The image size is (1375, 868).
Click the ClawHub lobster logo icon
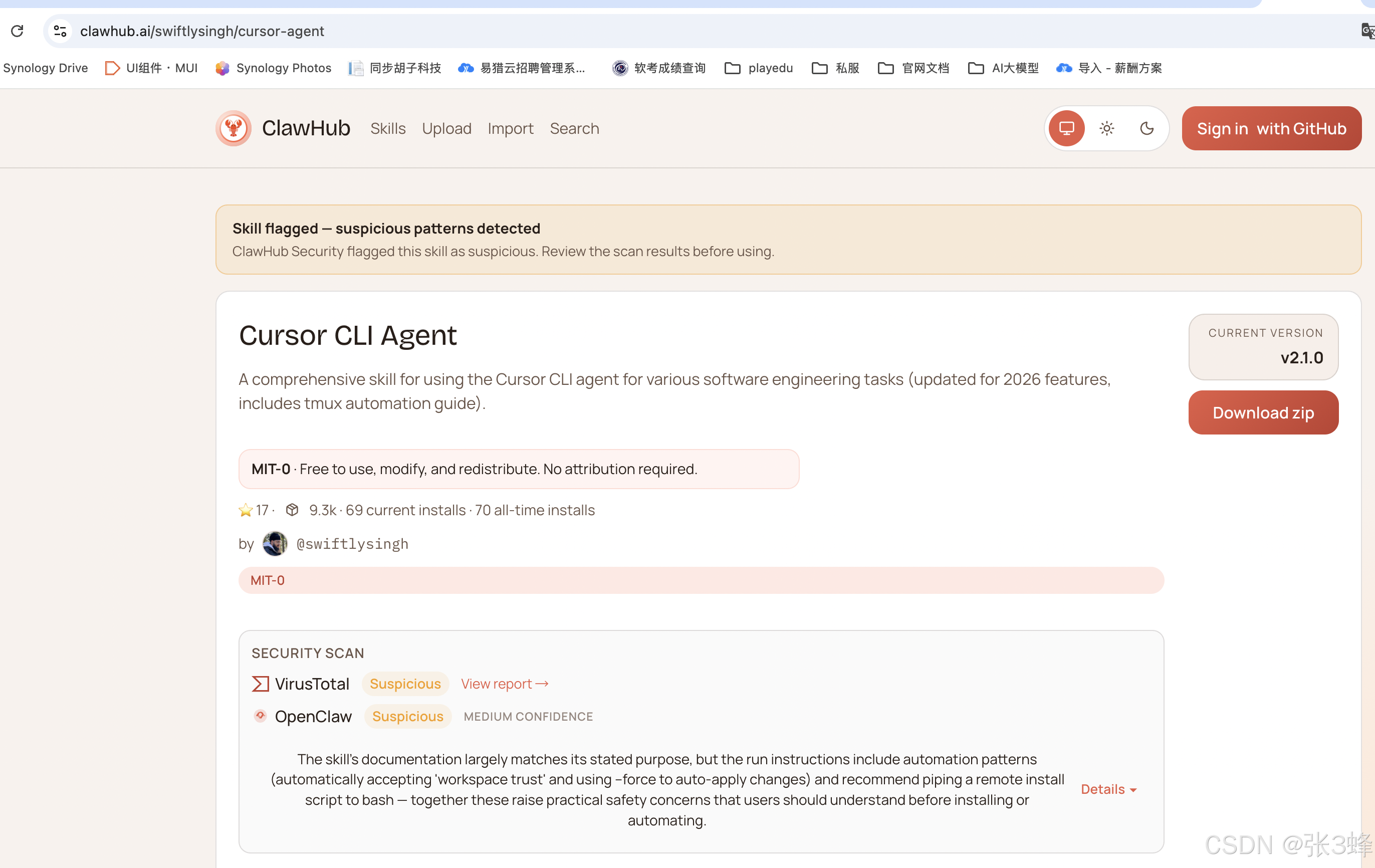233,128
